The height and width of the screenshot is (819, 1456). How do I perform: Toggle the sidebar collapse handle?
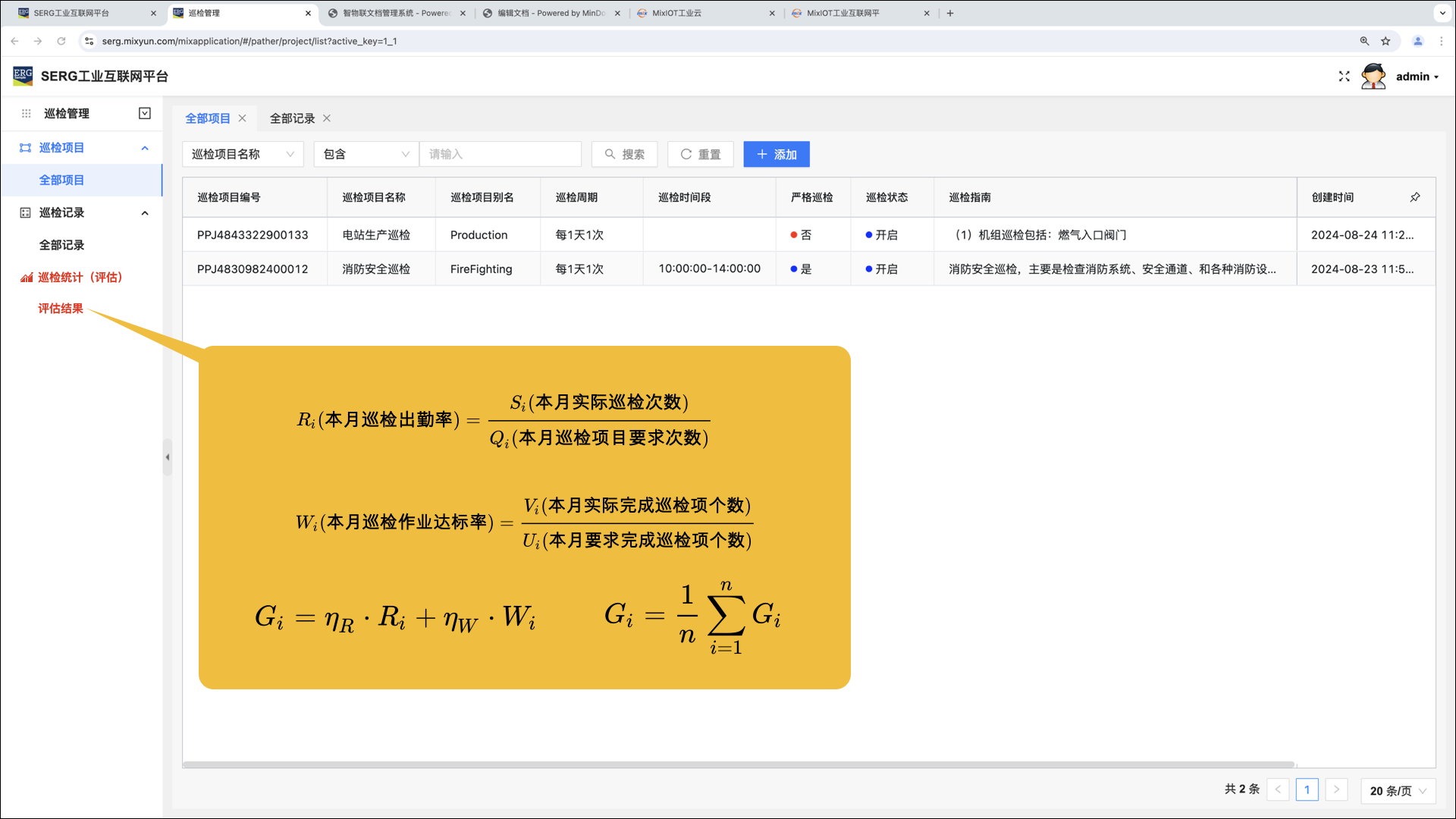(168, 457)
